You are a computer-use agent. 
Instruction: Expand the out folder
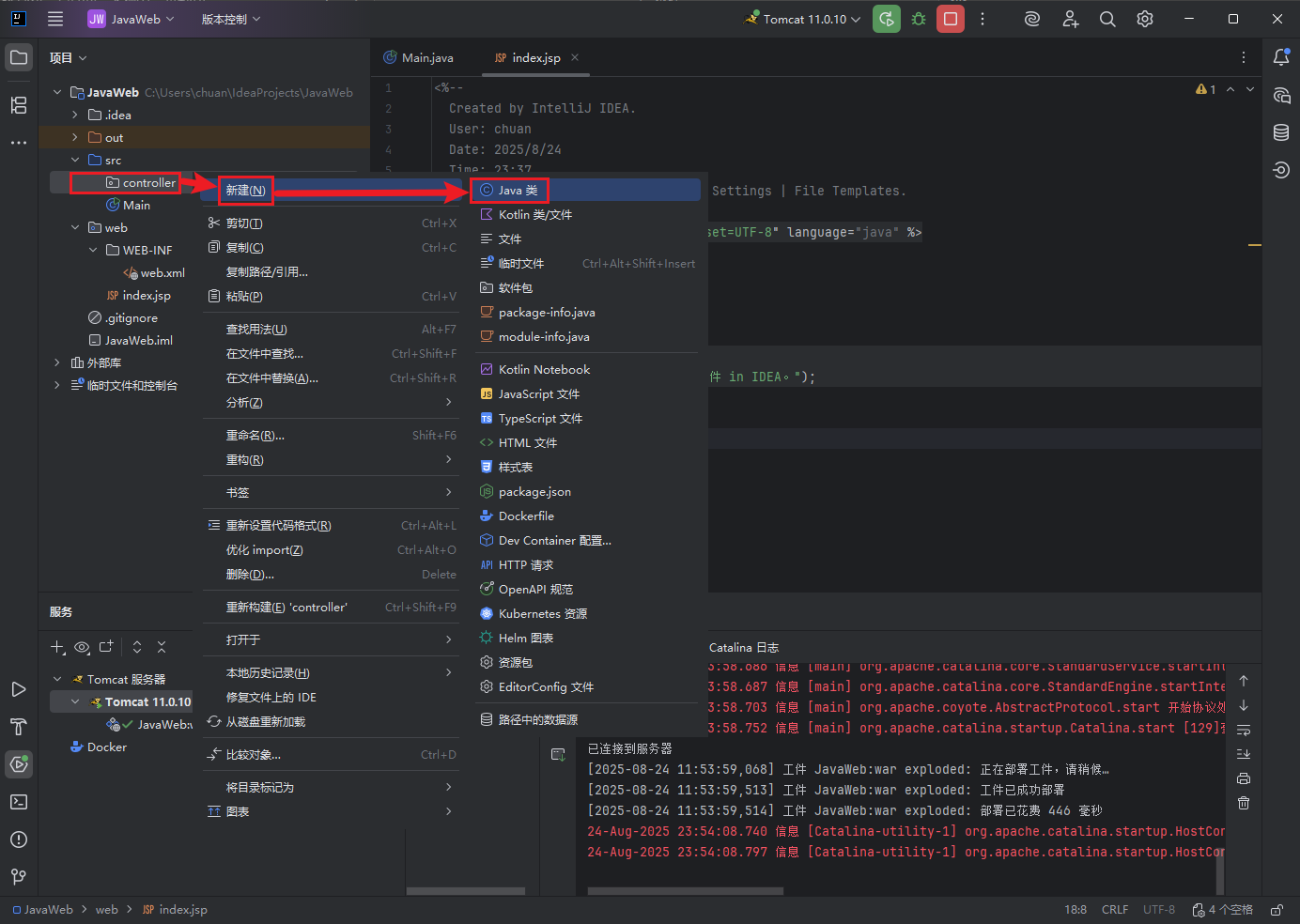click(75, 137)
